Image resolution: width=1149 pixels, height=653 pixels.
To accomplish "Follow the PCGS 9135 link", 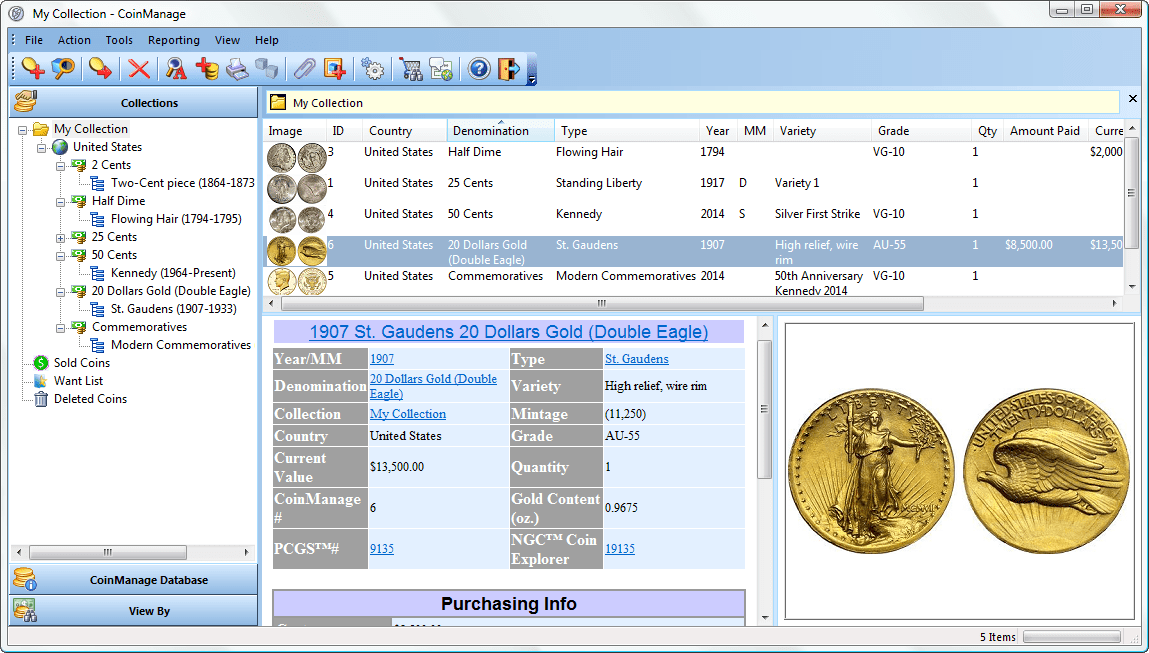I will tap(382, 548).
